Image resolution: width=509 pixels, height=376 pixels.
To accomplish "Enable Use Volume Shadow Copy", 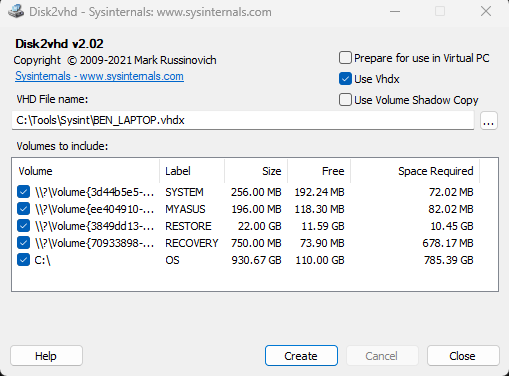I will [345, 100].
